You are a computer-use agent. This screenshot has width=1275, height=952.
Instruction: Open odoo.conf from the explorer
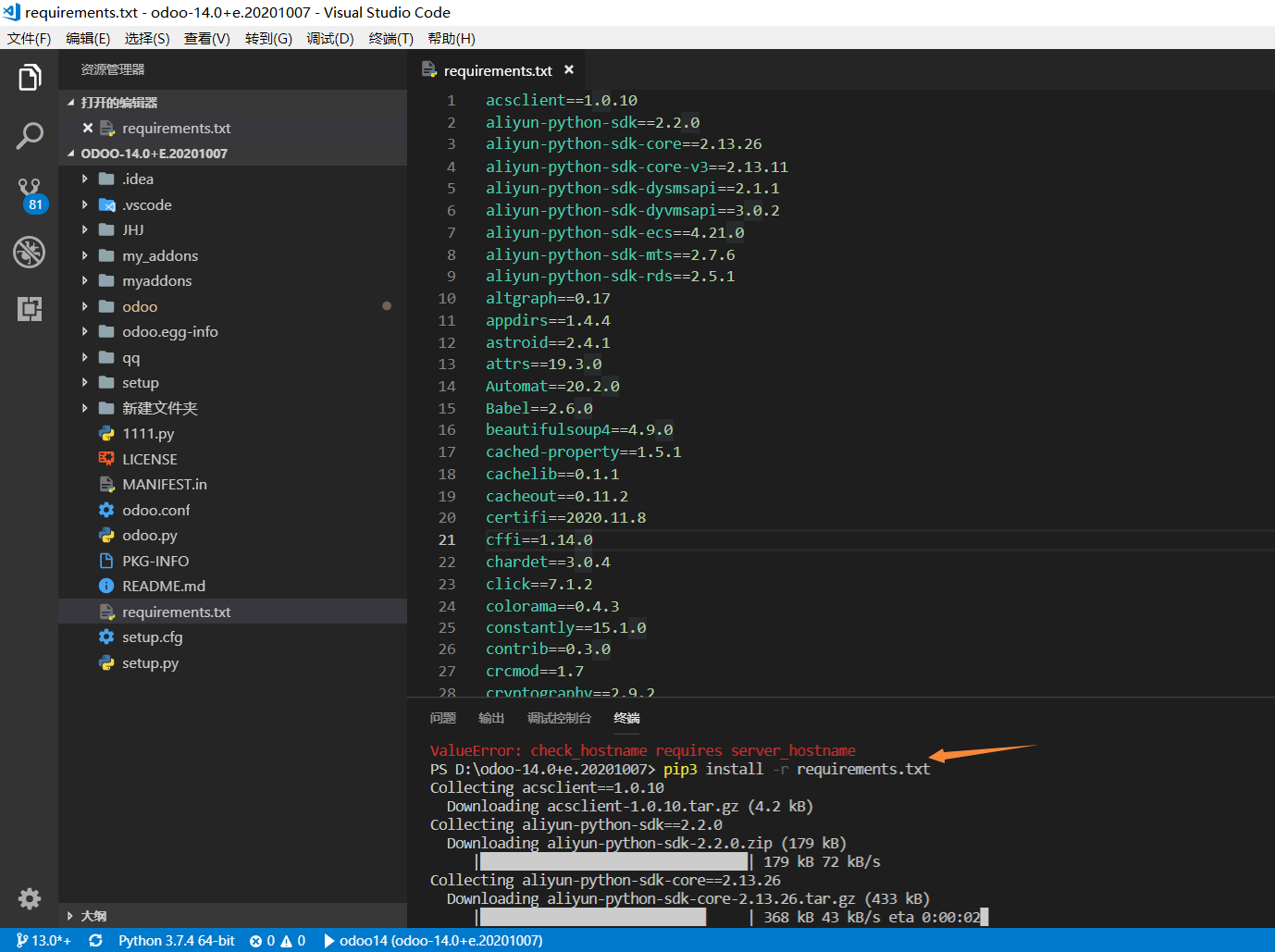155,509
